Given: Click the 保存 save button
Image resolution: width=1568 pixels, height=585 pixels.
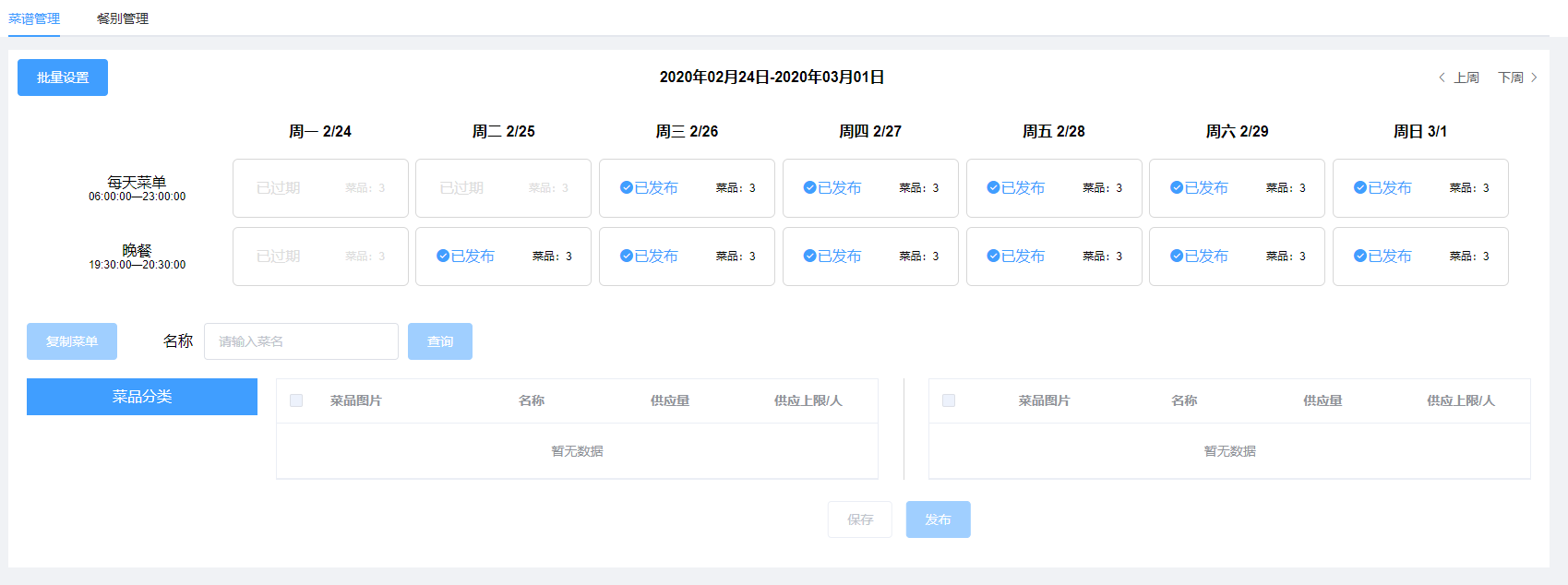Looking at the screenshot, I should coord(860,519).
